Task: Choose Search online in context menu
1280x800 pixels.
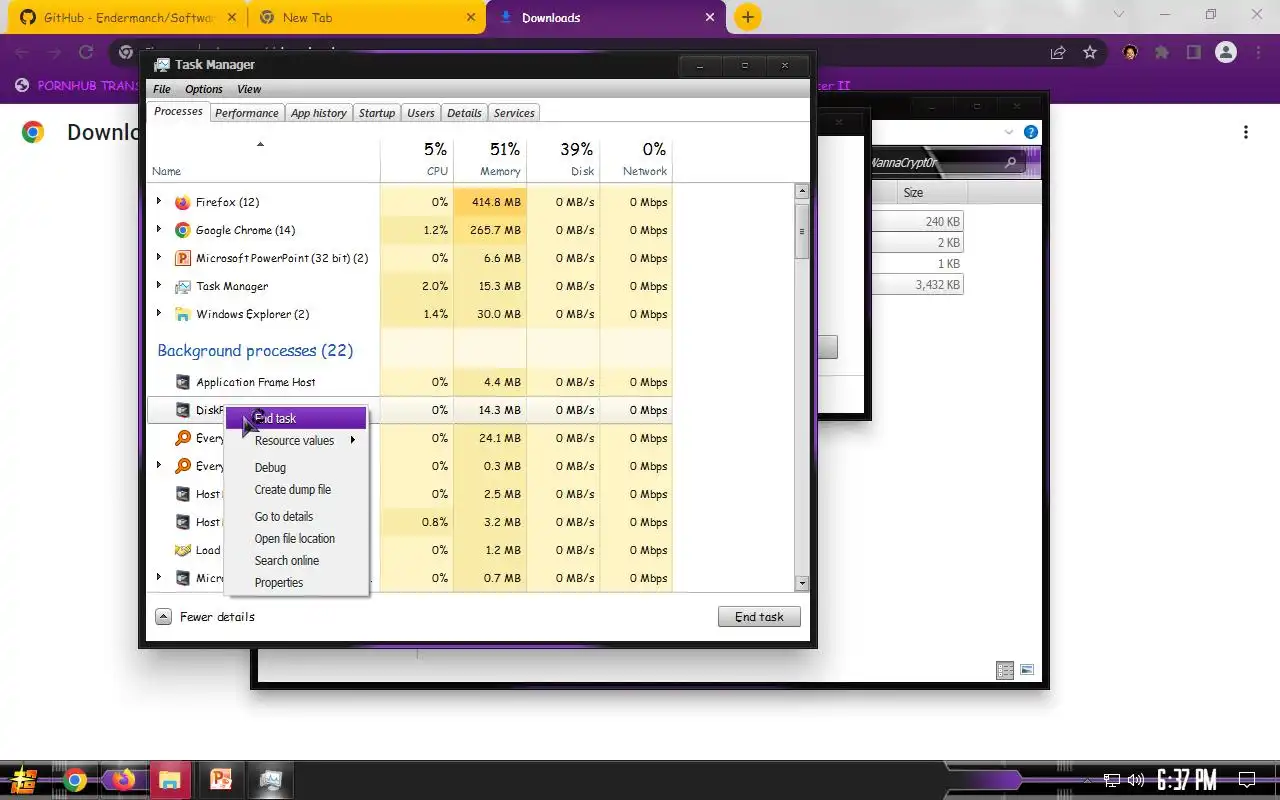Action: pos(296,560)
